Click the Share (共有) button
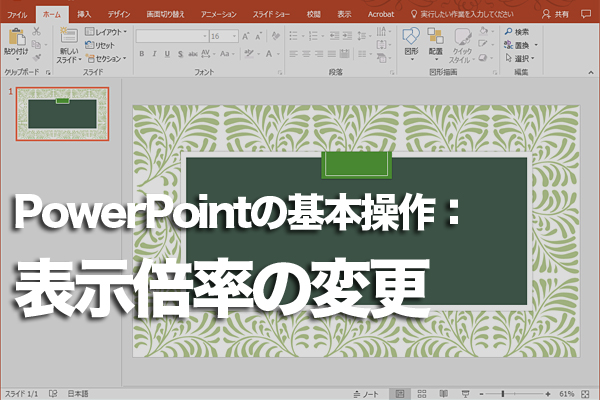600x400 pixels. (x=555, y=15)
